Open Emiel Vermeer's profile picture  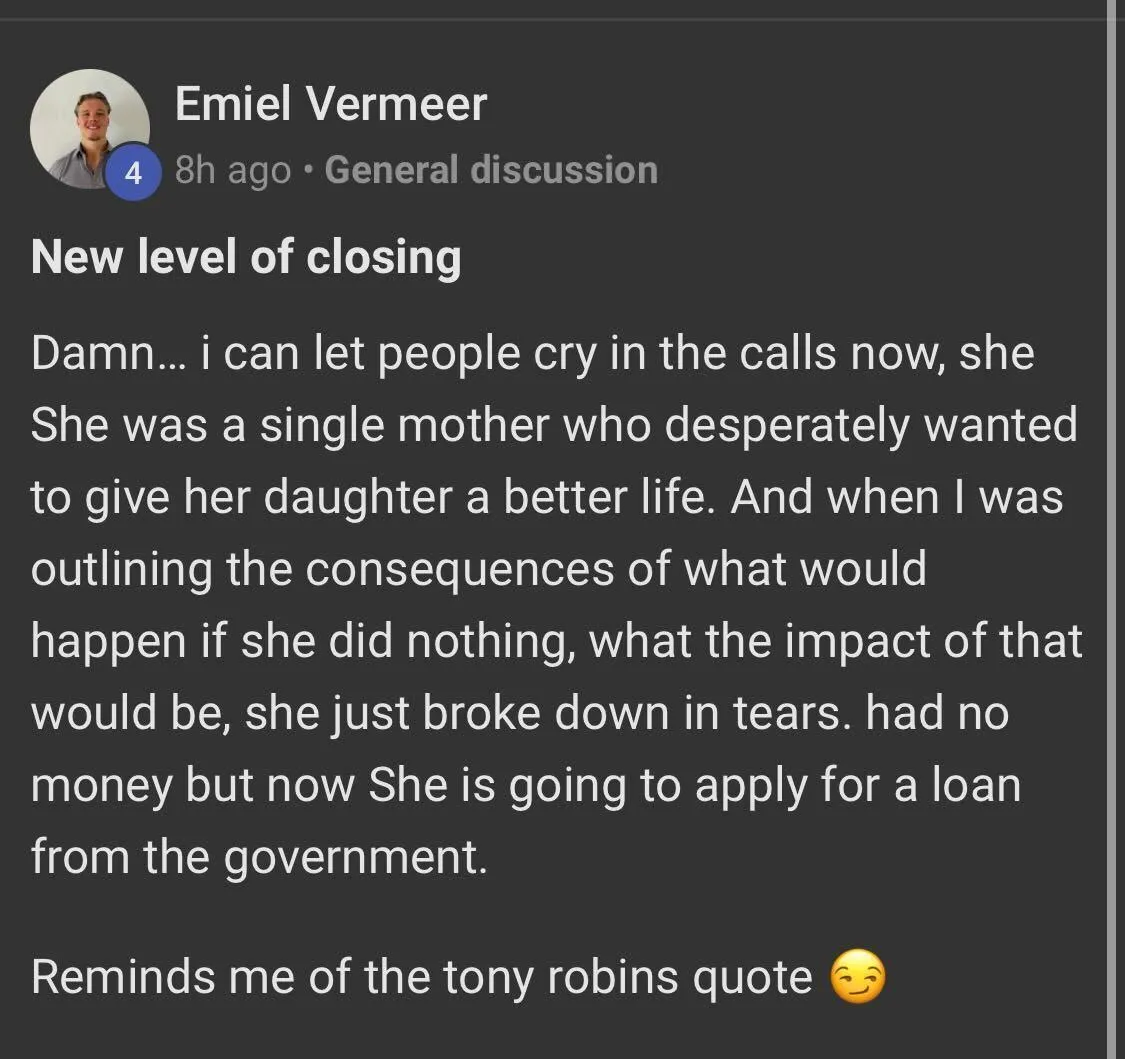(x=90, y=129)
